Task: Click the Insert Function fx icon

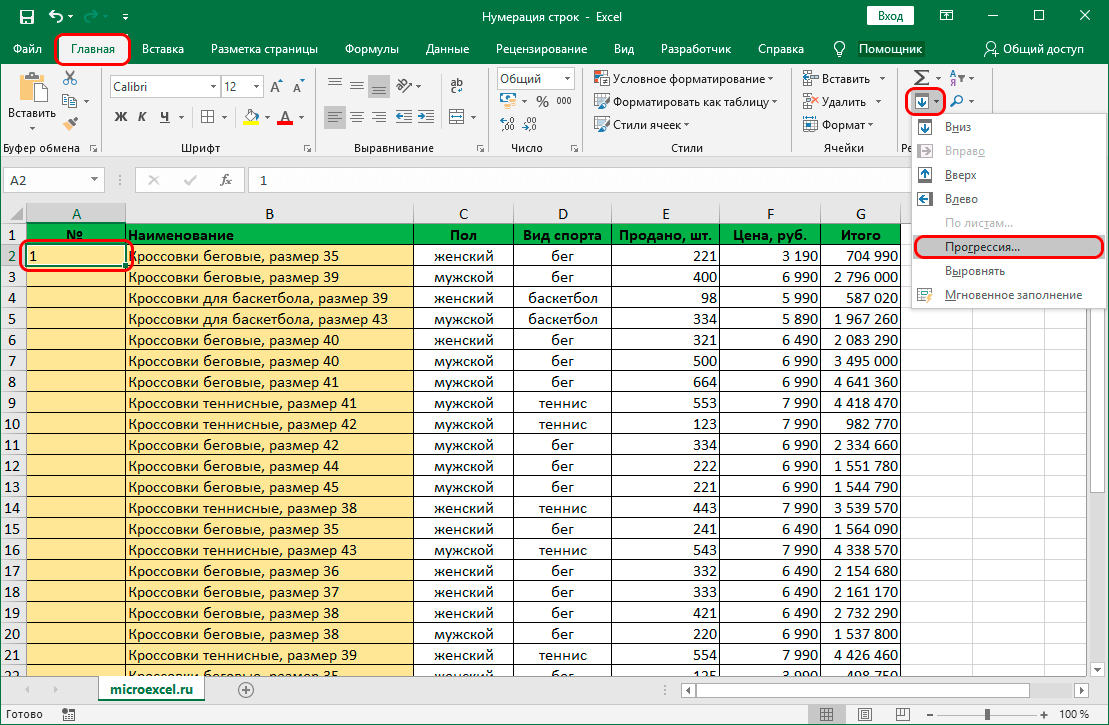Action: click(226, 181)
